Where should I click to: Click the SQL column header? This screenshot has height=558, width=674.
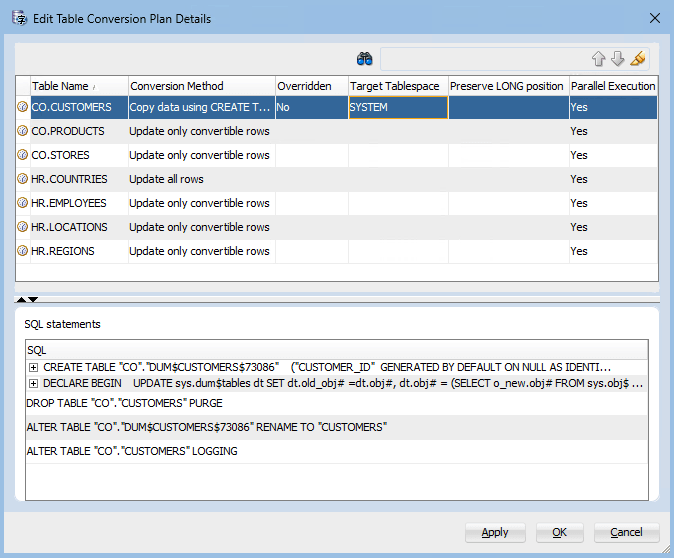click(x=337, y=350)
